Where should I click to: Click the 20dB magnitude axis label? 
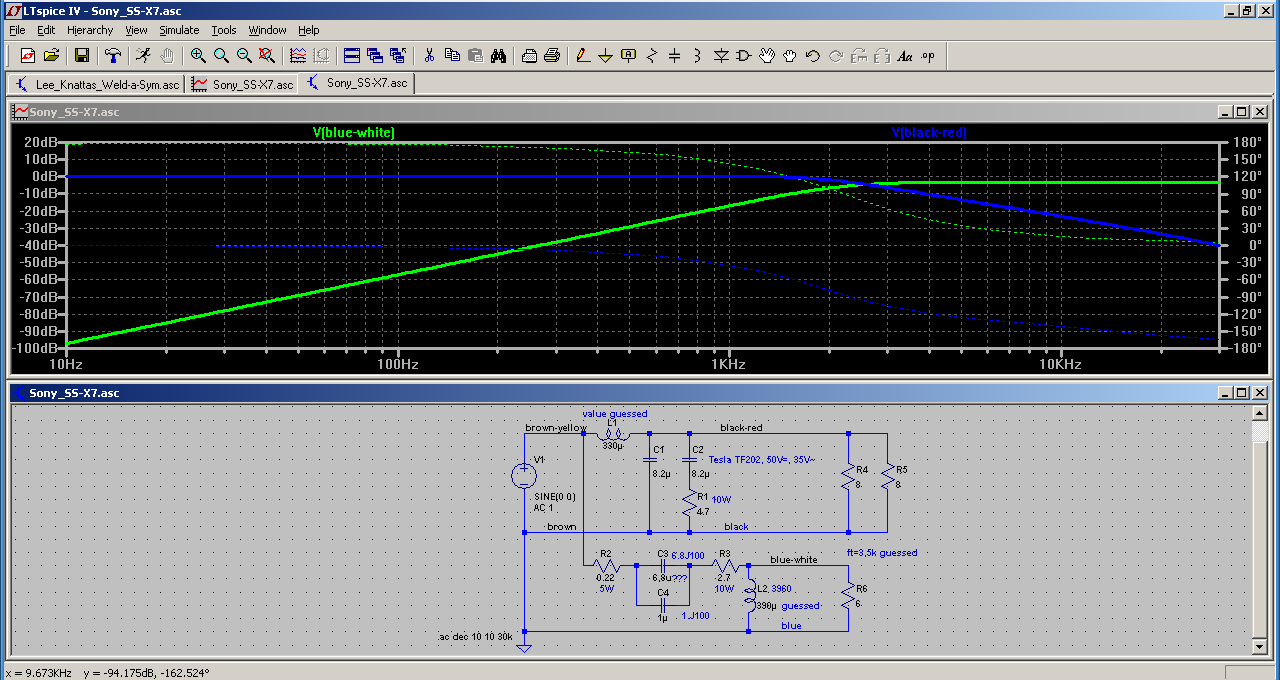pos(42,142)
